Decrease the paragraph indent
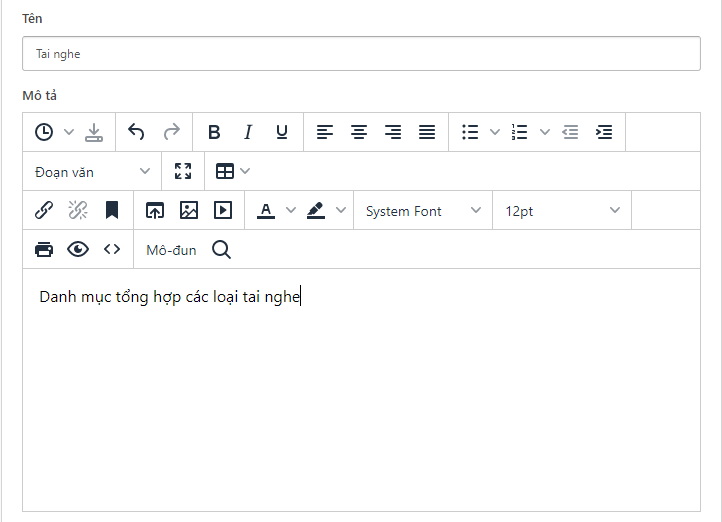 pos(570,132)
